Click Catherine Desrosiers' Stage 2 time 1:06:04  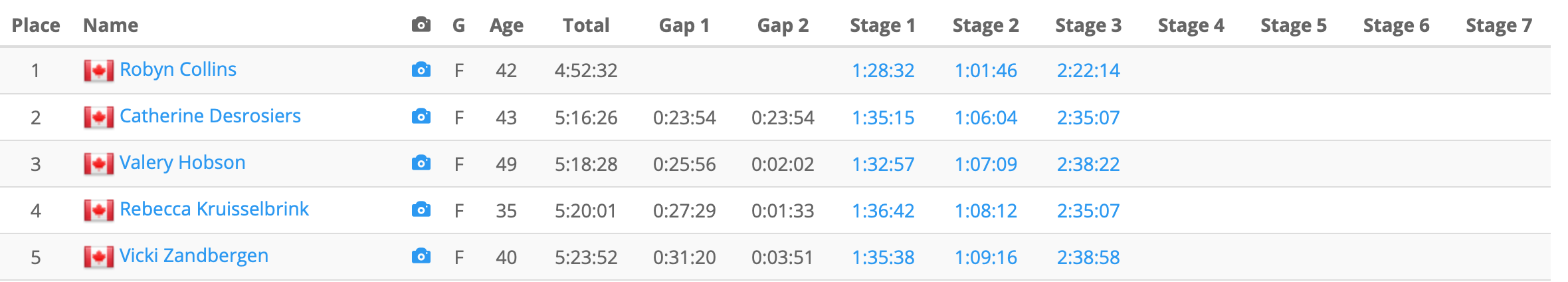coord(985,118)
